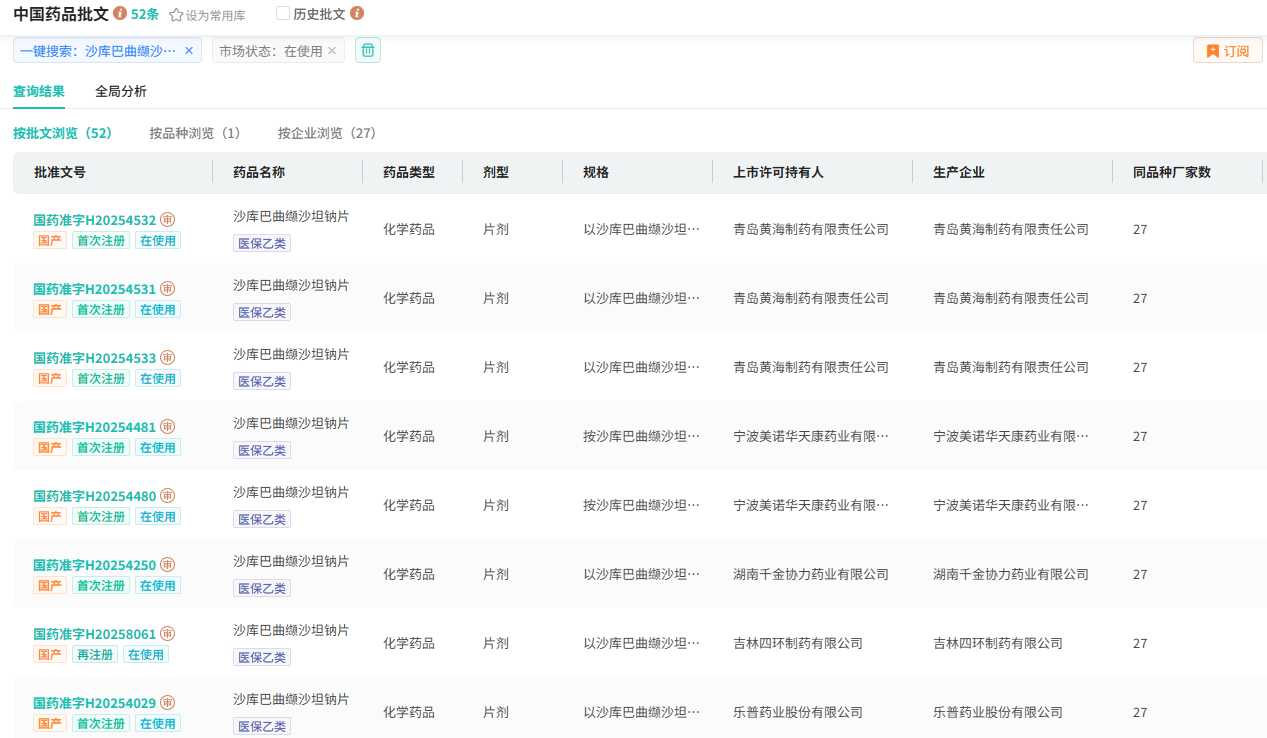Switch to the 全局分析 tab
This screenshot has width=1267, height=738.
(121, 91)
